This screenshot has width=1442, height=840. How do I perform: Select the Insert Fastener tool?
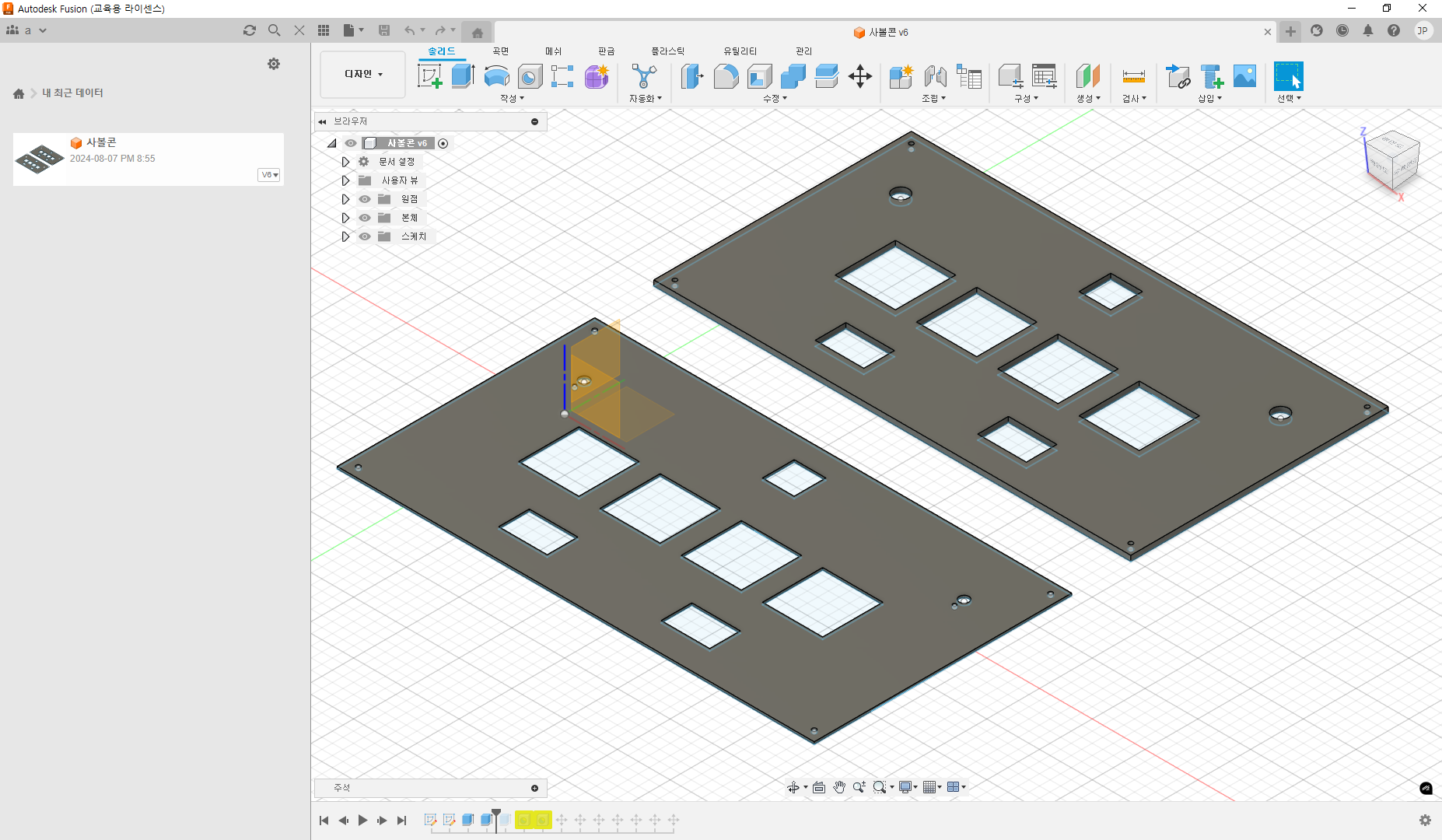click(1212, 76)
